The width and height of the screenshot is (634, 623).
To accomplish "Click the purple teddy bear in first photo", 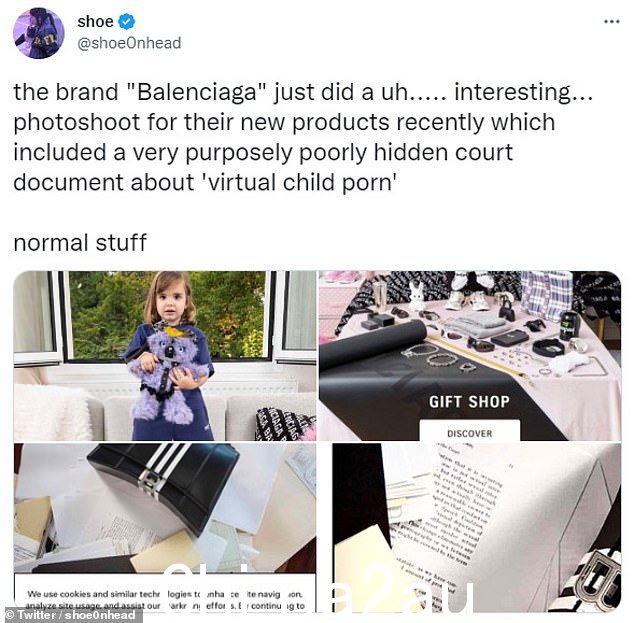I will coord(166,374).
